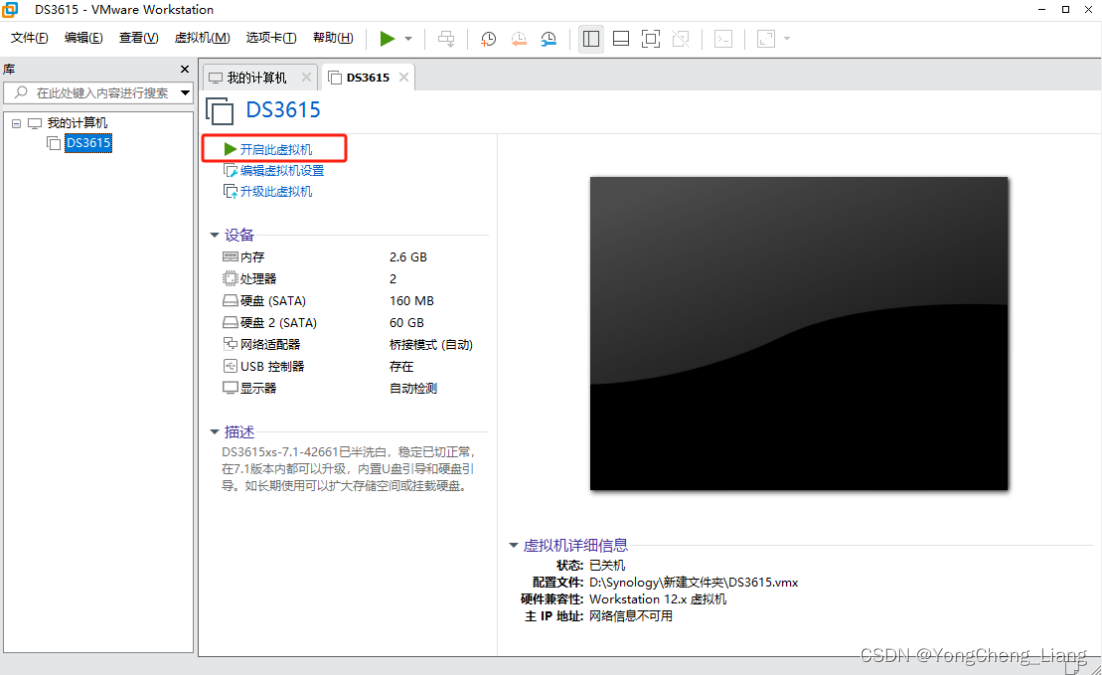Viewport: 1102px width, 675px height.
Task: Click the green power-on play toolbar button
Action: (x=387, y=39)
